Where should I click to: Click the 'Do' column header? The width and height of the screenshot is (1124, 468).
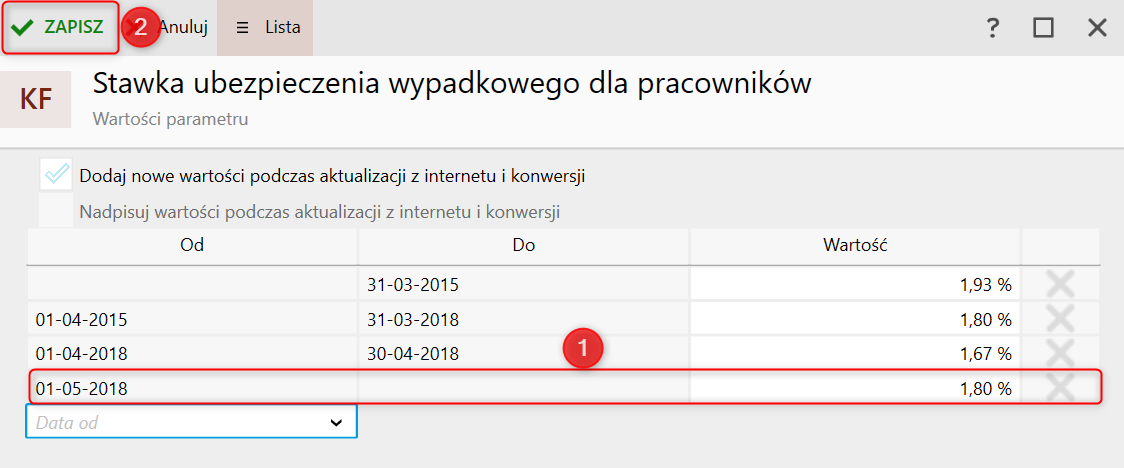(524, 245)
